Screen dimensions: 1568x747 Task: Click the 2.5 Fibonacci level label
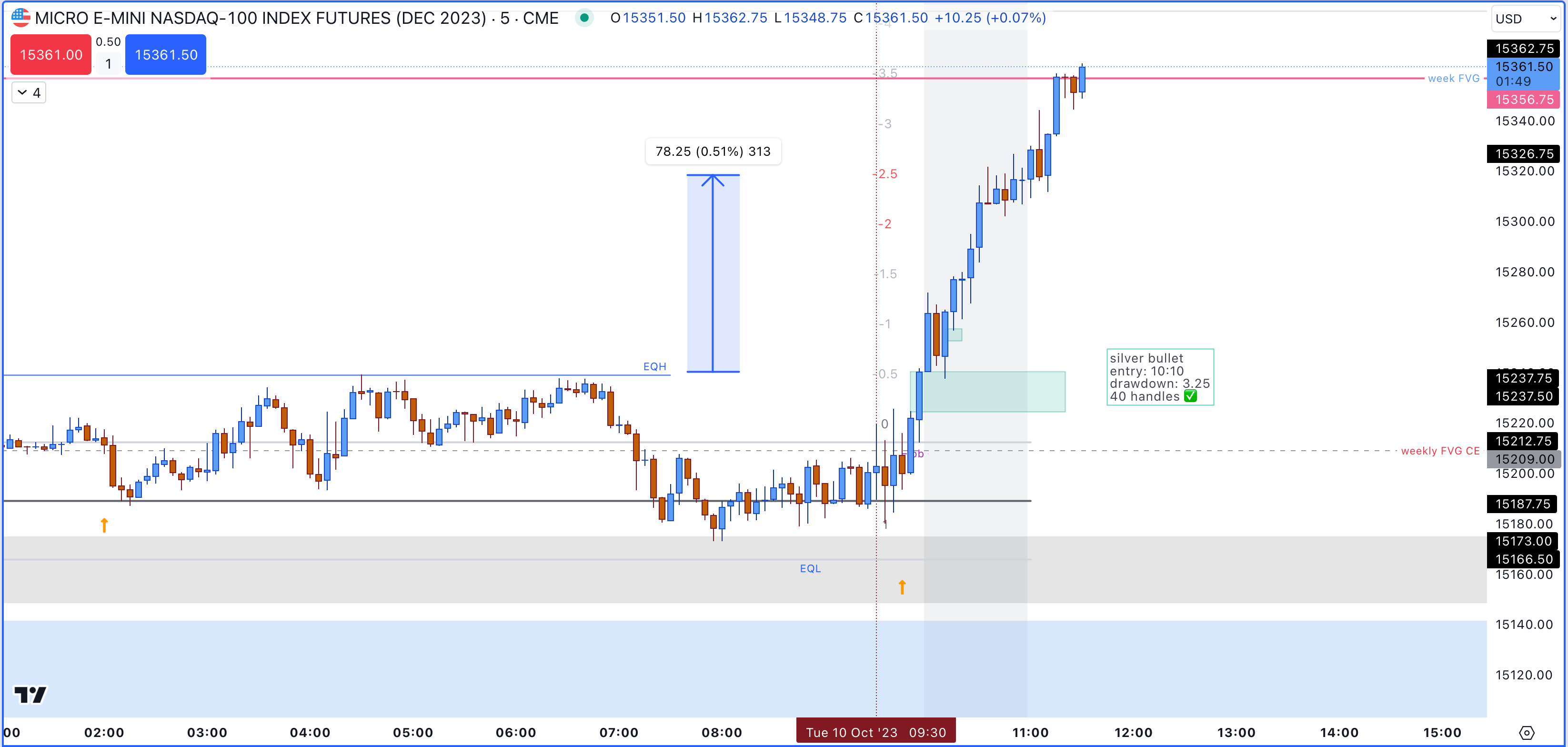887,174
